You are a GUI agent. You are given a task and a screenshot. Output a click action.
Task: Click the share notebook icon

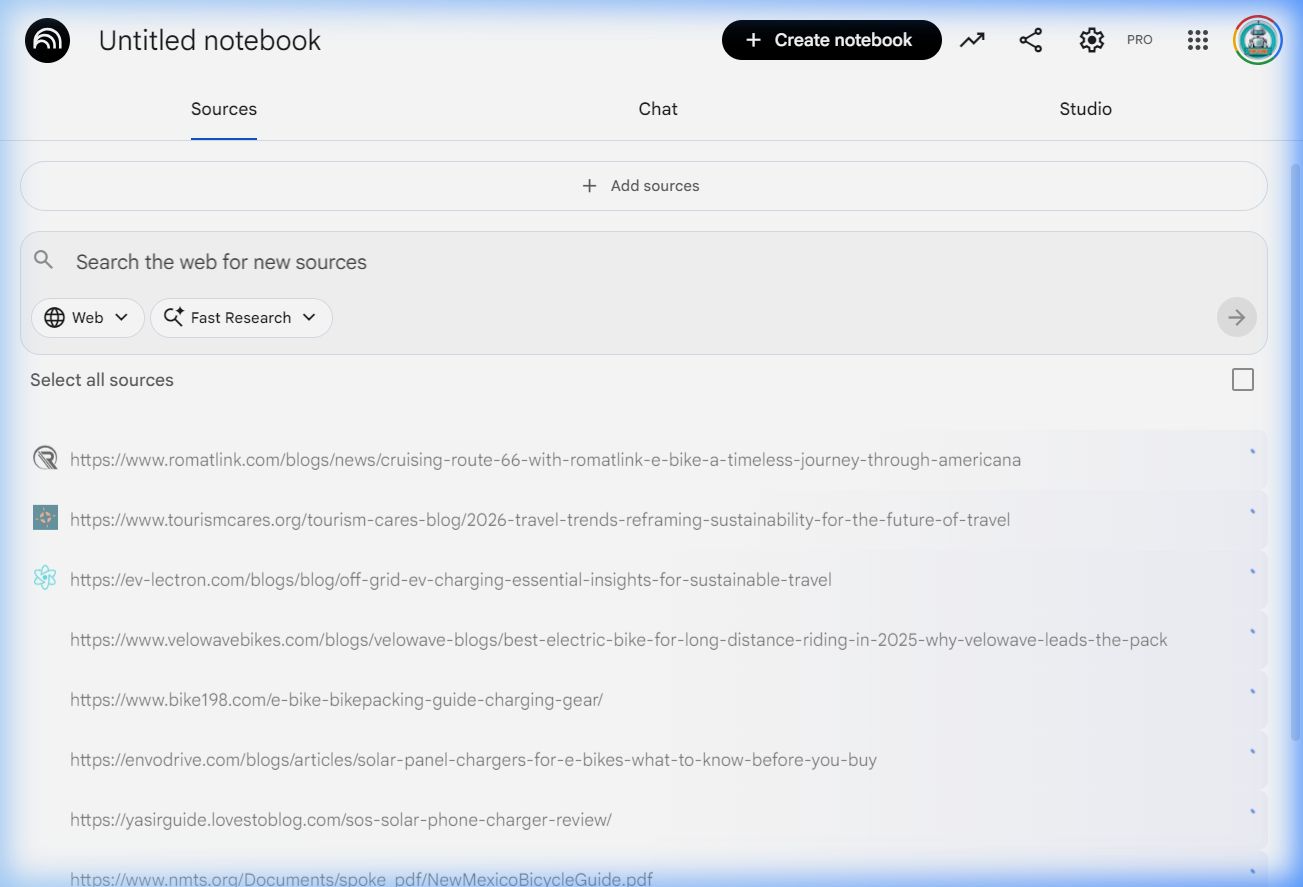pyautogui.click(x=1030, y=40)
